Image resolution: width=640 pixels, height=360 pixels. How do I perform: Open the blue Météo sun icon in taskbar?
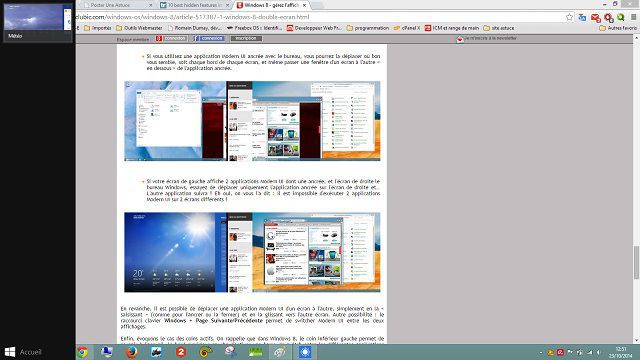pyautogui.click(x=305, y=352)
